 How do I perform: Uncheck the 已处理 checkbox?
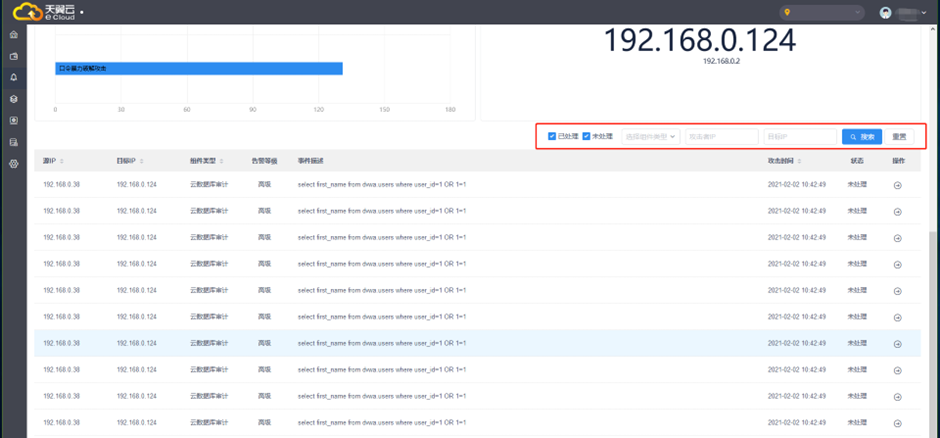click(x=552, y=136)
